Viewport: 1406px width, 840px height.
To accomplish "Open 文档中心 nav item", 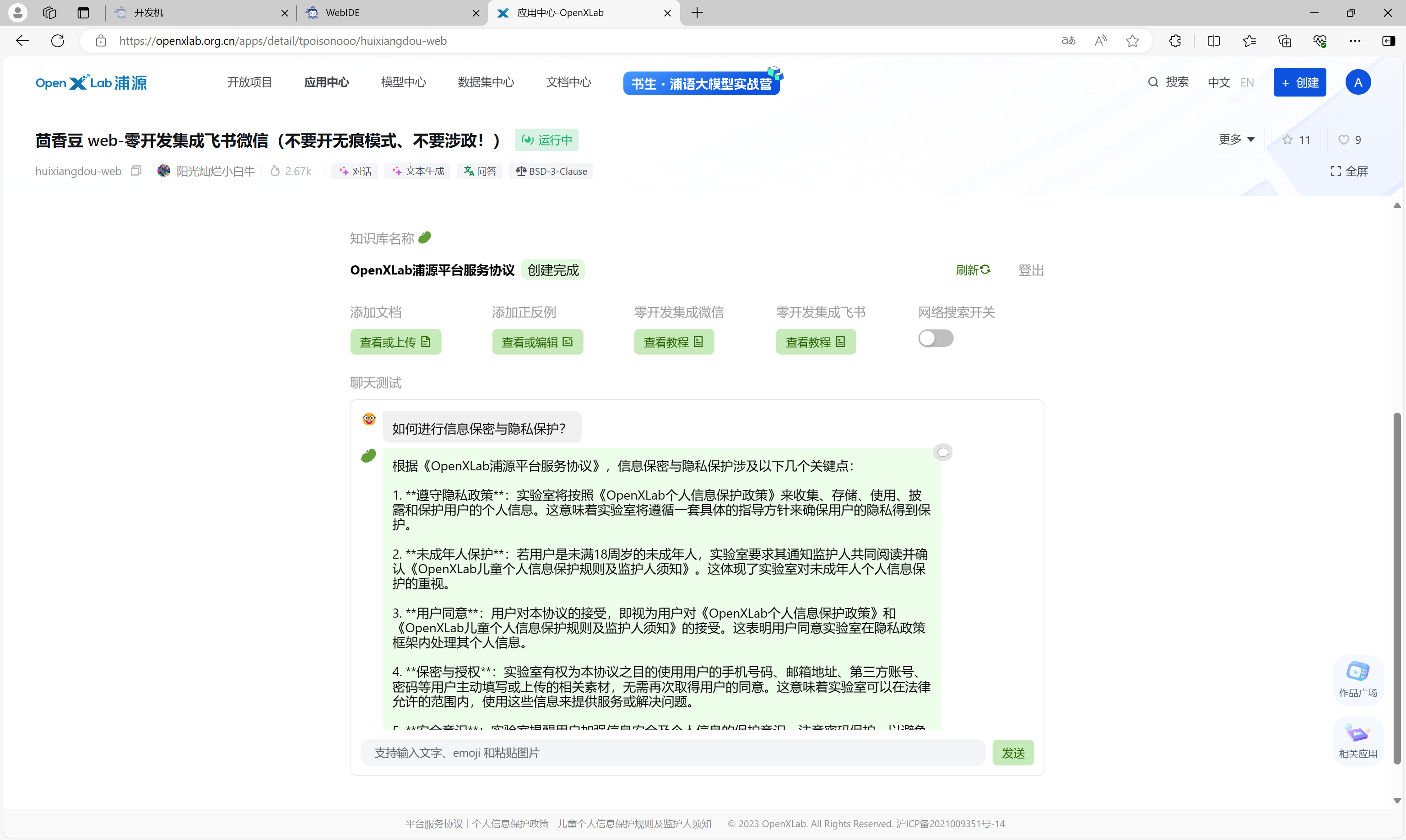I will [x=568, y=83].
